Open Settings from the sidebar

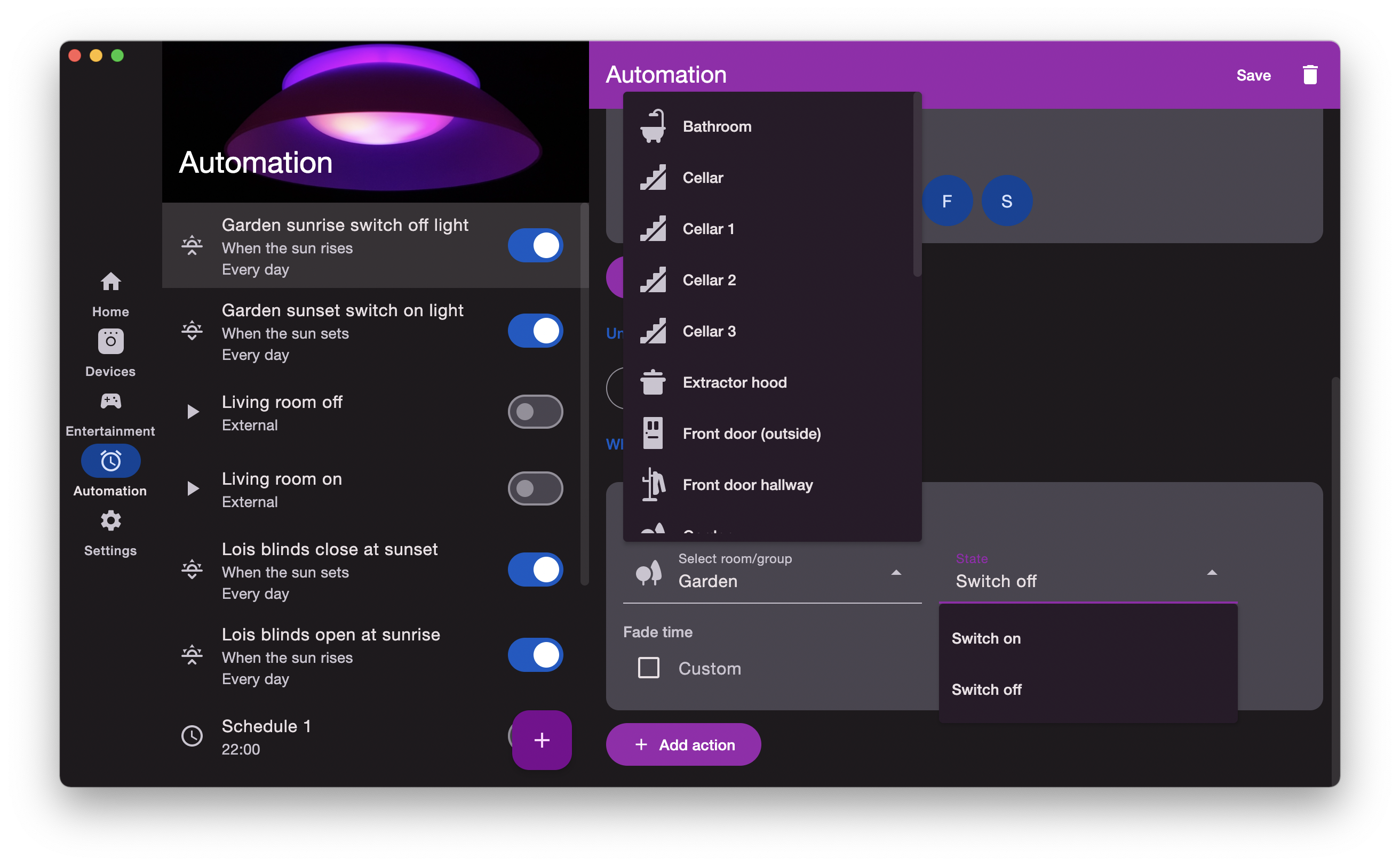click(109, 520)
